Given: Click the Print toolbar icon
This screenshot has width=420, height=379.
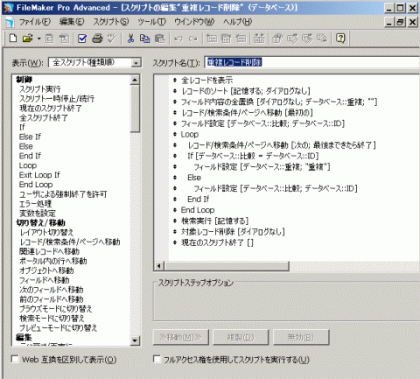Looking at the screenshot, I should (97, 38).
